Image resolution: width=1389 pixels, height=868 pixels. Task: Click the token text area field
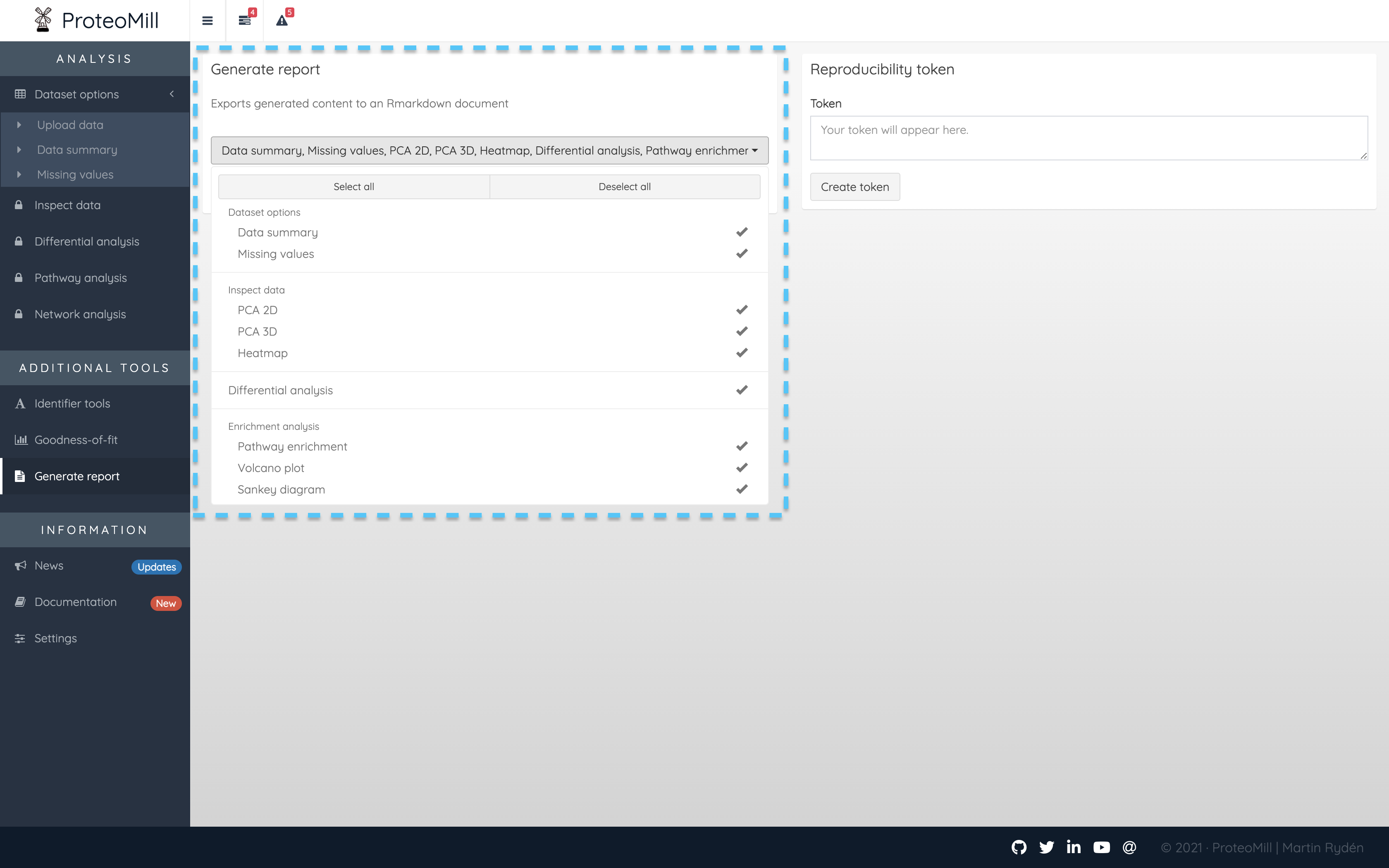pyautogui.click(x=1088, y=138)
